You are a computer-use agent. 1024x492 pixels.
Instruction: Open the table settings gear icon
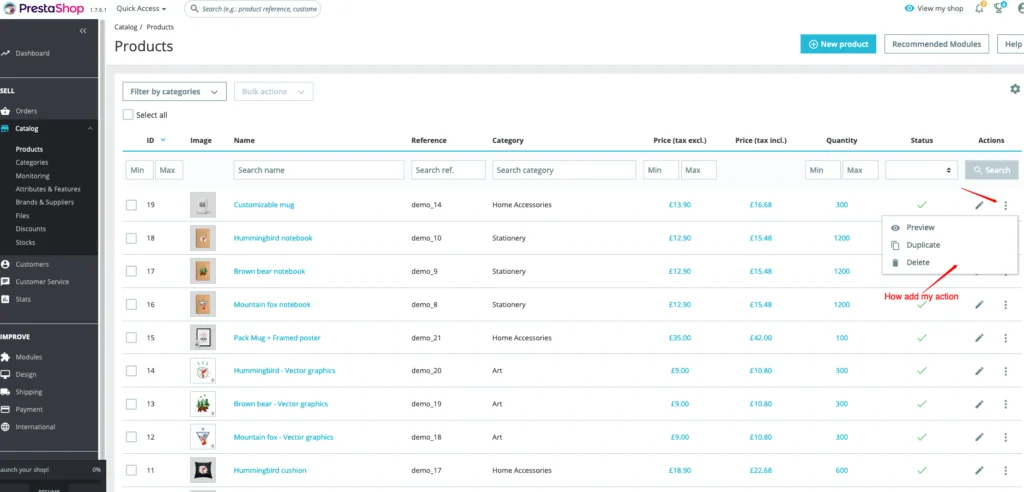point(1015,89)
